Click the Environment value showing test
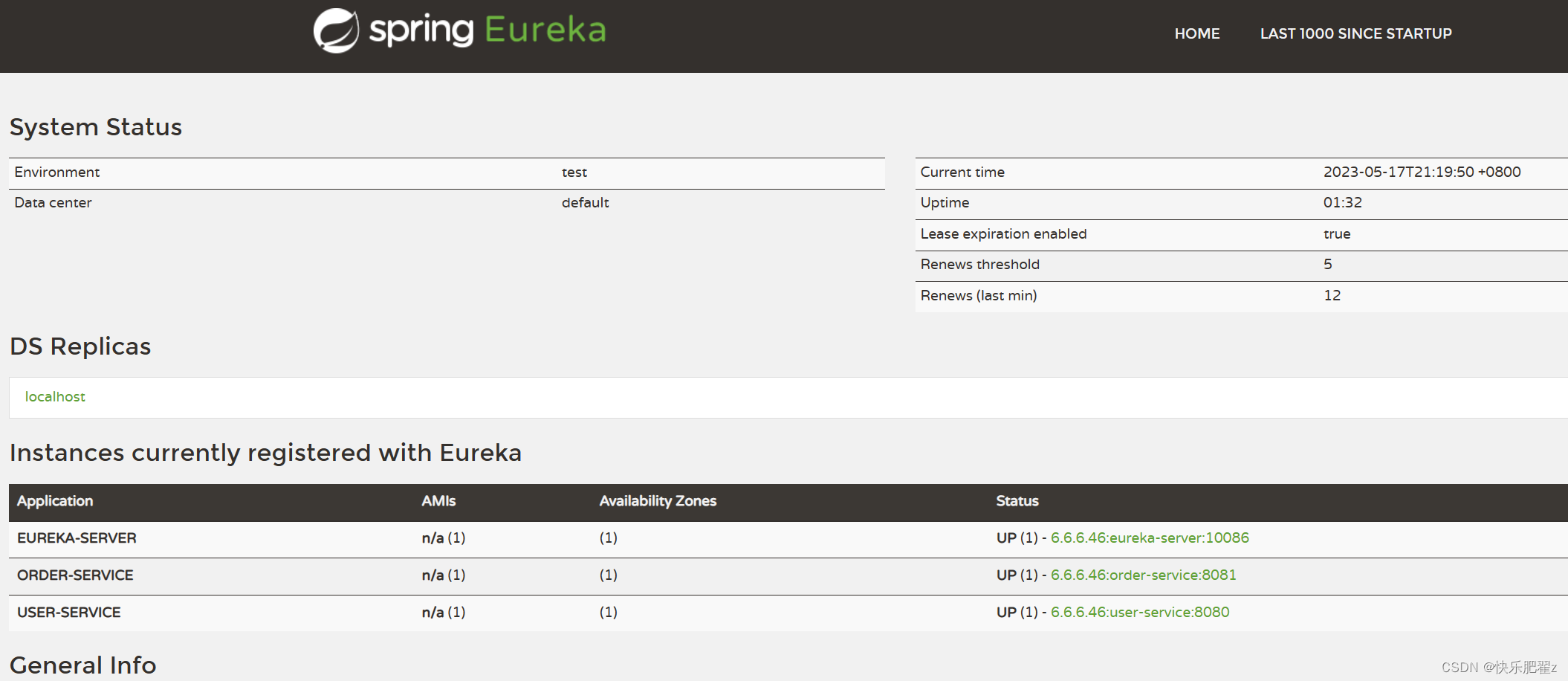The height and width of the screenshot is (681, 1568). click(x=574, y=172)
